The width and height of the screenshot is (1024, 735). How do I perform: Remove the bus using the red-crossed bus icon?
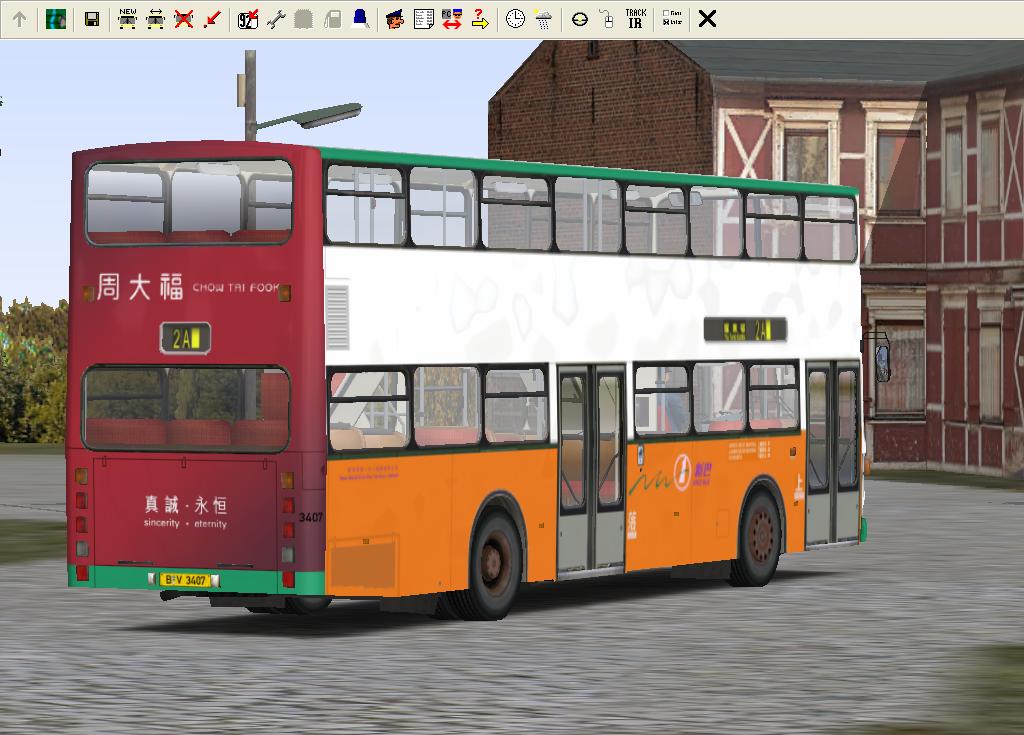pyautogui.click(x=184, y=20)
